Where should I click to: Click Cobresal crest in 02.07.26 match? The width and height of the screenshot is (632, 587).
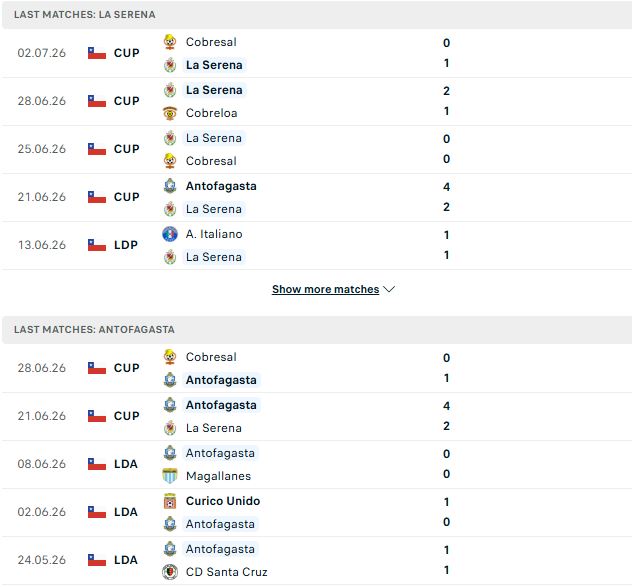pyautogui.click(x=170, y=42)
